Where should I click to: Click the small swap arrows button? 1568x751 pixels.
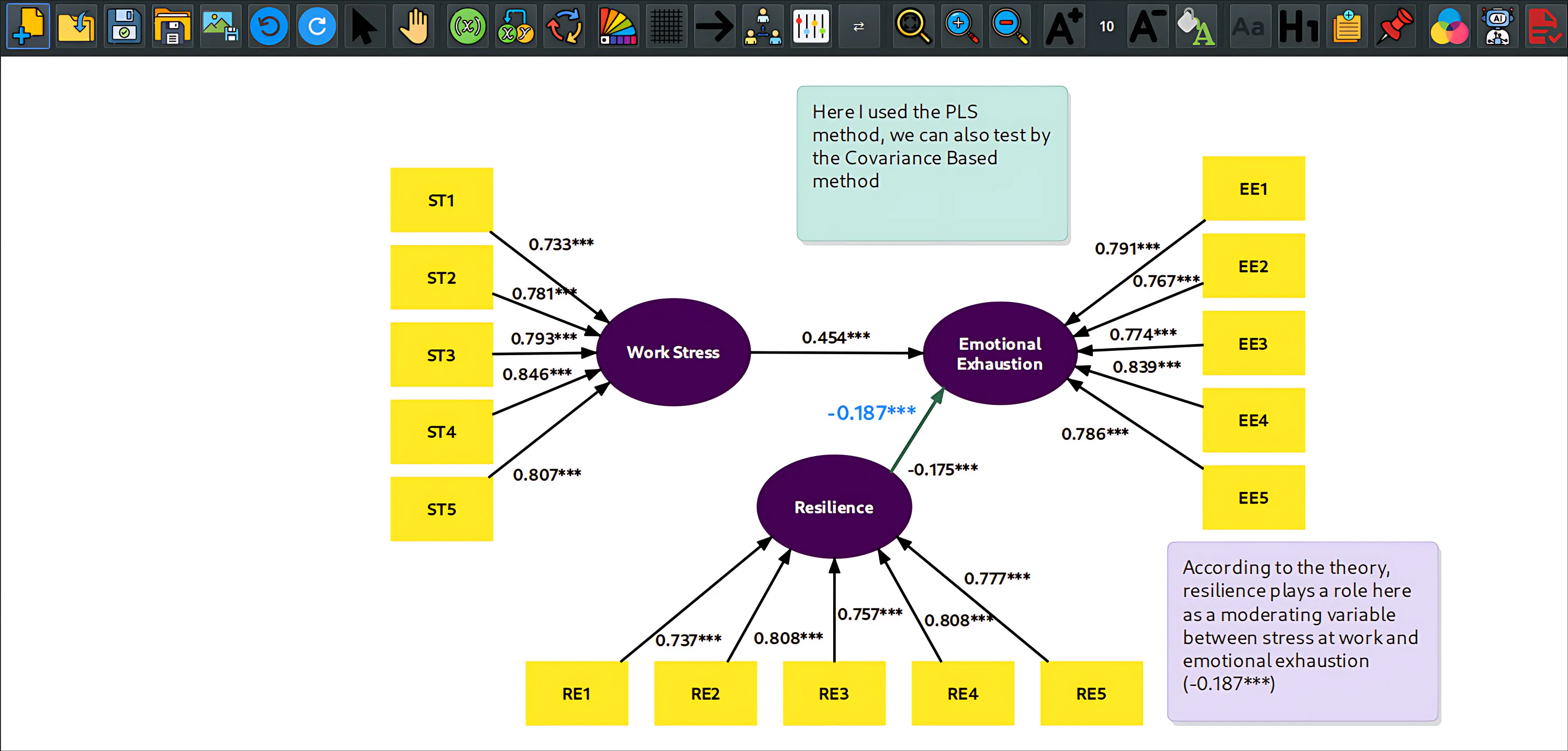[x=859, y=26]
